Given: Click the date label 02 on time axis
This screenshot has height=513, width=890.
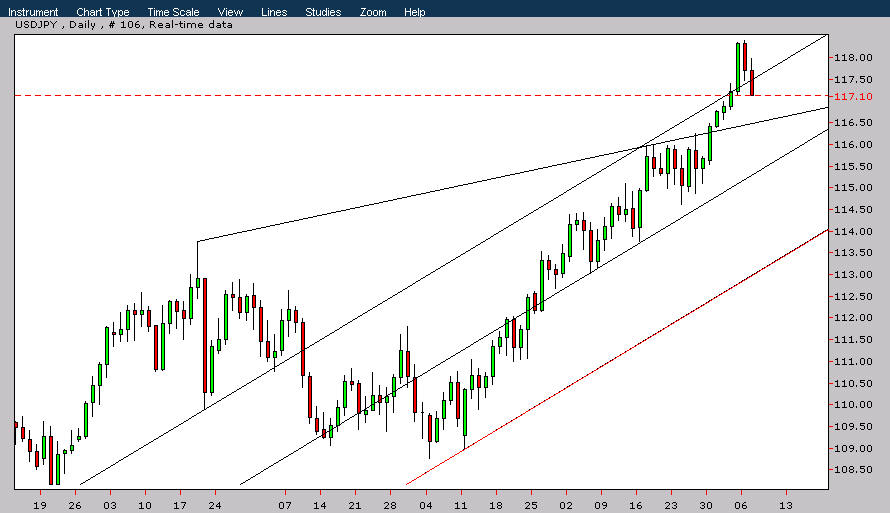Looking at the screenshot, I should [566, 506].
